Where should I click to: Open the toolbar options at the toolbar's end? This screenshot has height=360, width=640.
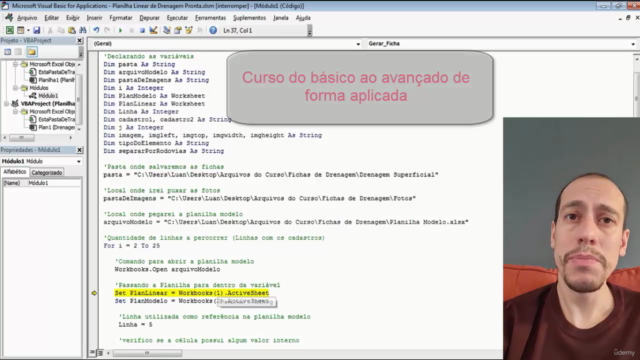(310, 31)
